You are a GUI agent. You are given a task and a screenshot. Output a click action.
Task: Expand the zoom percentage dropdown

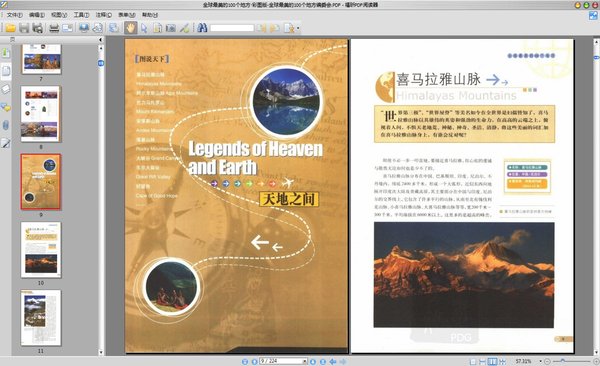(x=540, y=361)
